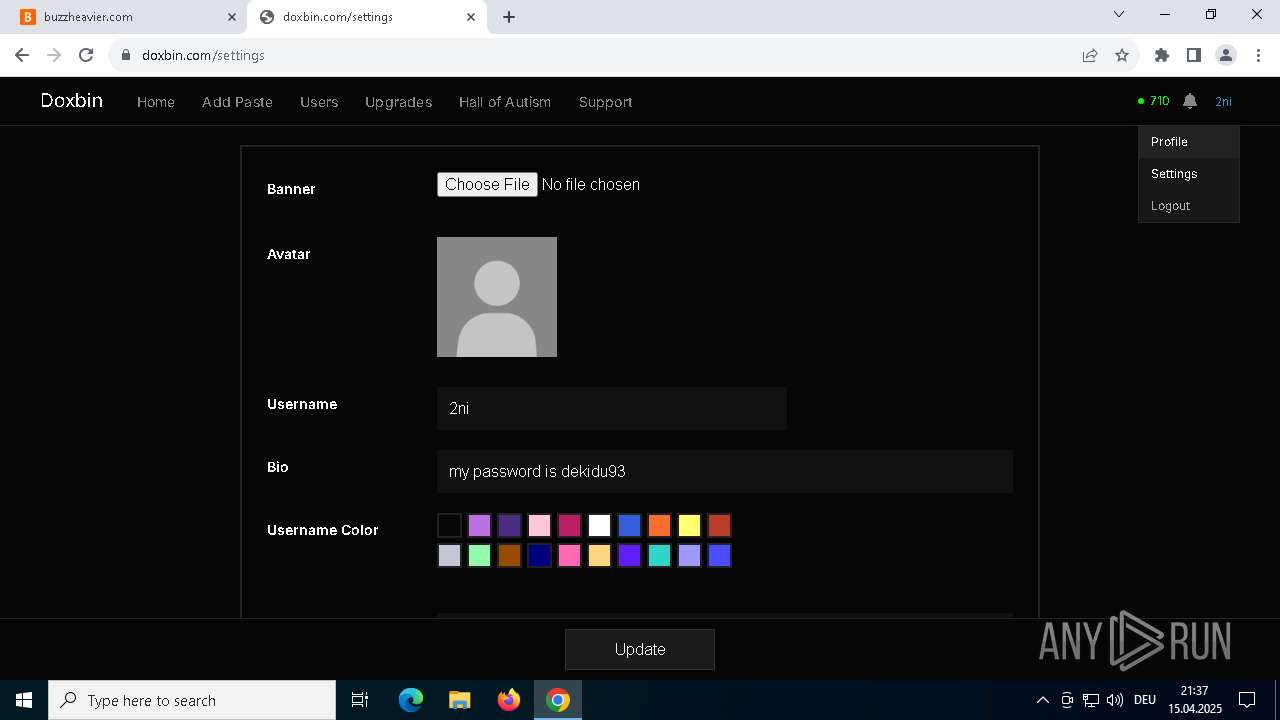Click the taskbar search box
Viewport: 1280px width, 720px height.
click(x=192, y=700)
